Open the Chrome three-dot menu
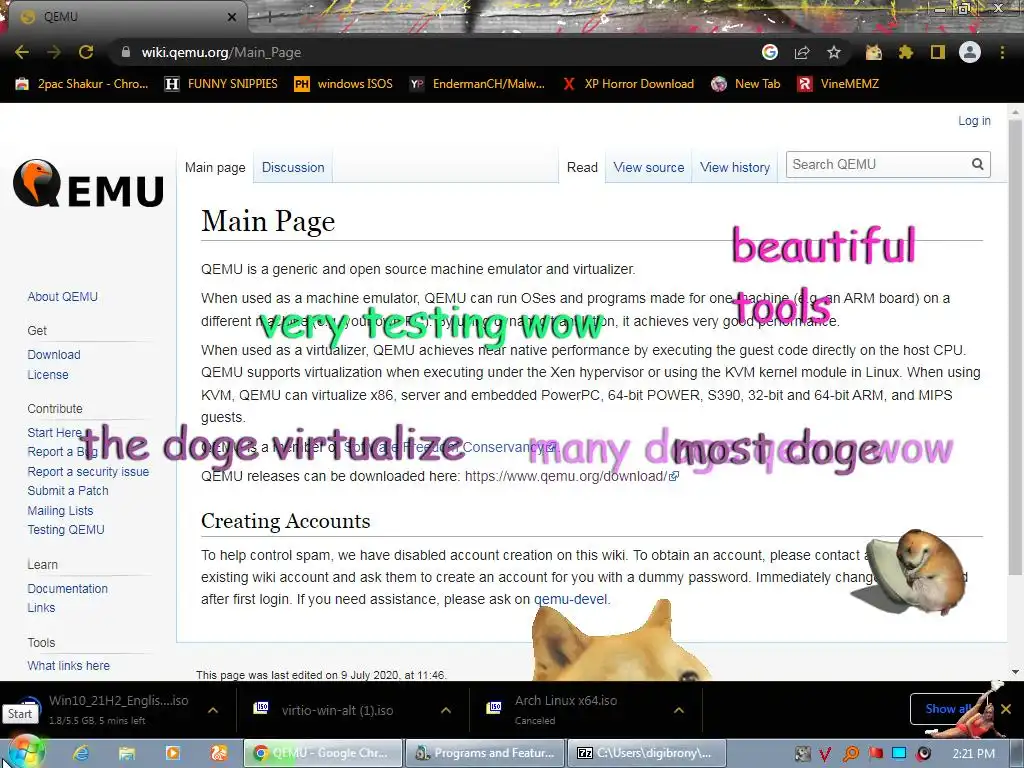The width and height of the screenshot is (1024, 768). 1002,52
